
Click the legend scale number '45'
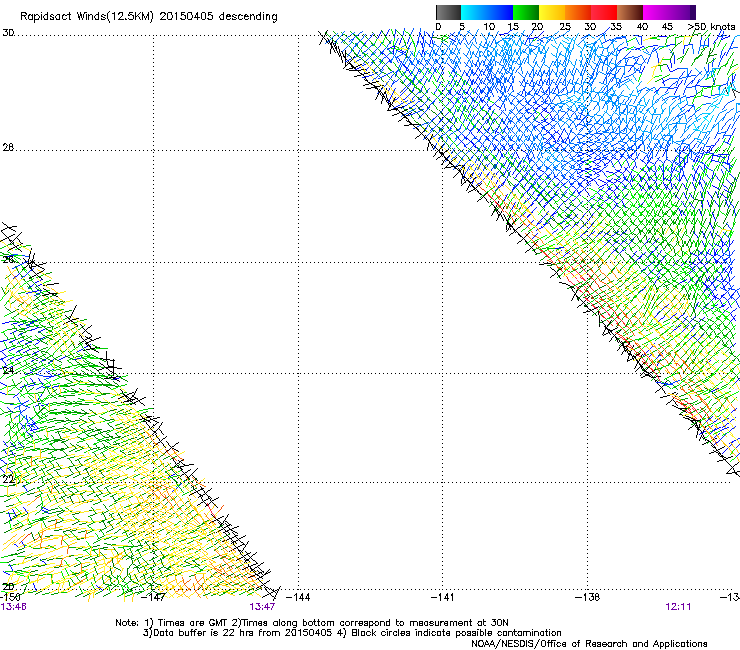tap(667, 27)
